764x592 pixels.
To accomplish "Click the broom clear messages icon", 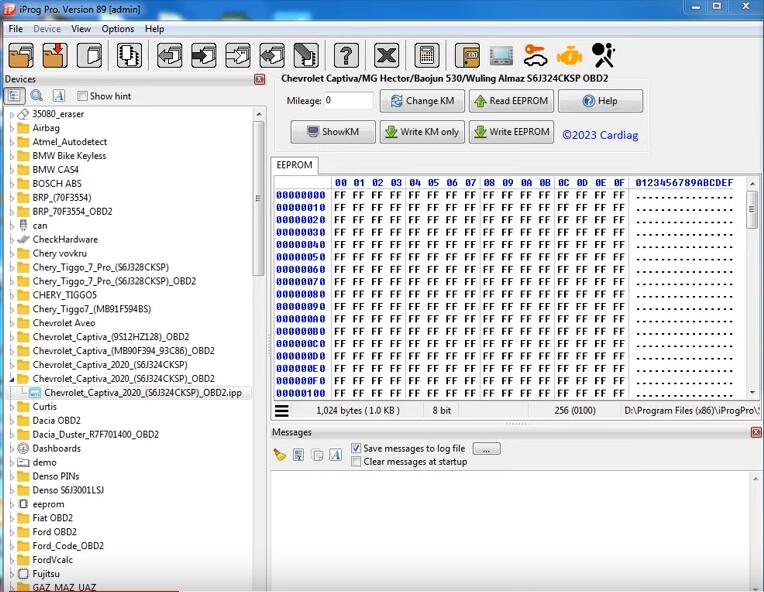I will coord(280,455).
